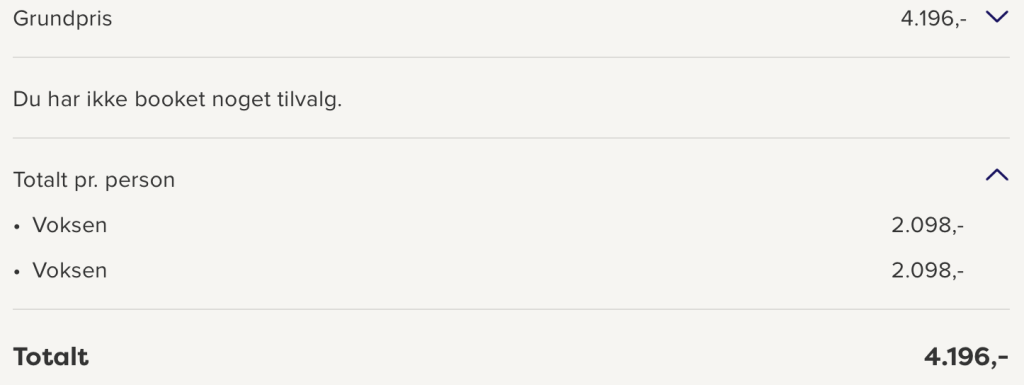1024x385 pixels.
Task: Click the bold Totalt label
Action: (51, 357)
